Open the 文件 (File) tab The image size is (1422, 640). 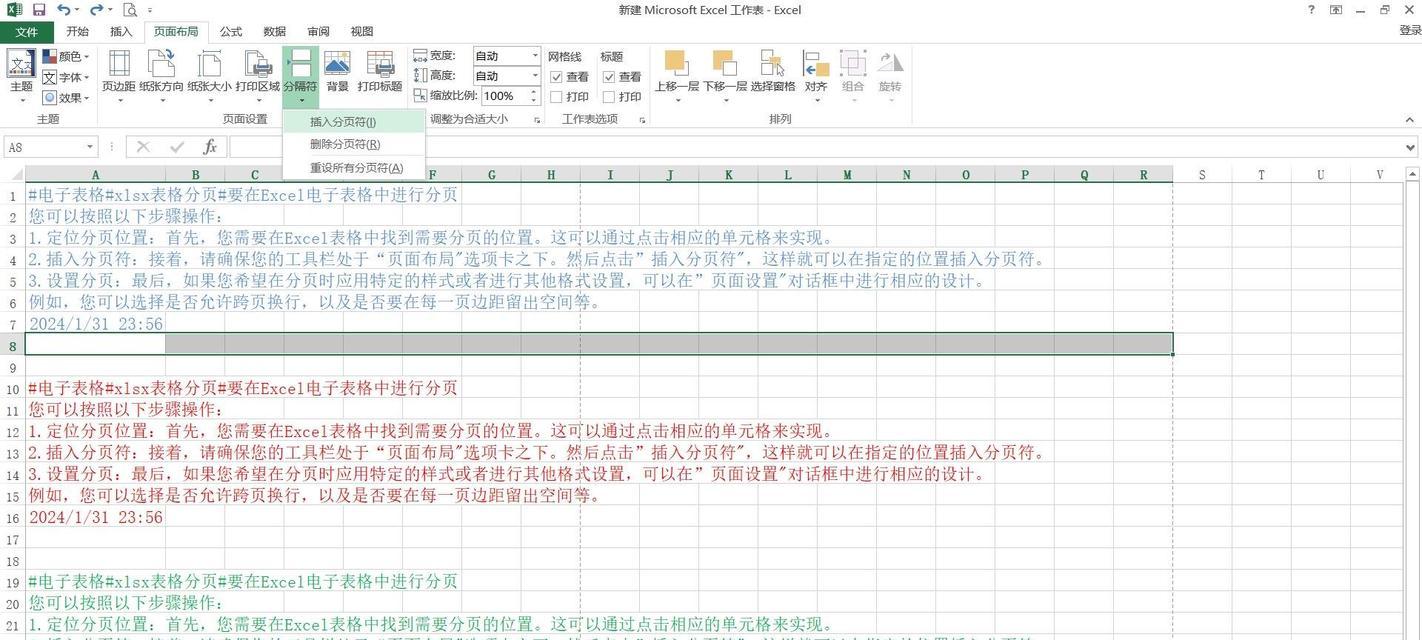click(26, 32)
